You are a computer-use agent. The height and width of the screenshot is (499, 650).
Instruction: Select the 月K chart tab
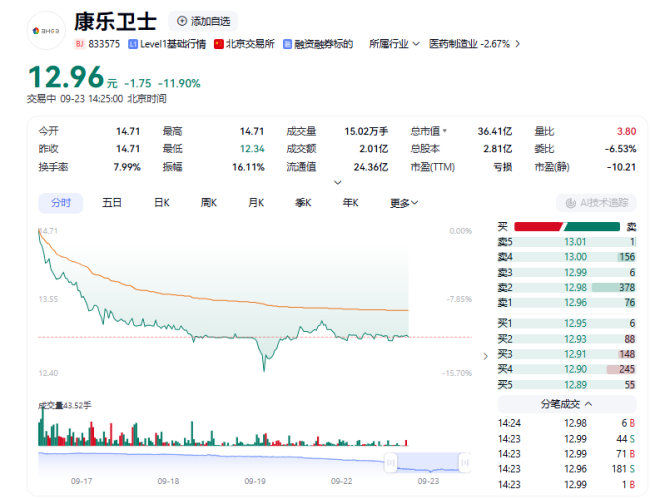click(x=255, y=203)
